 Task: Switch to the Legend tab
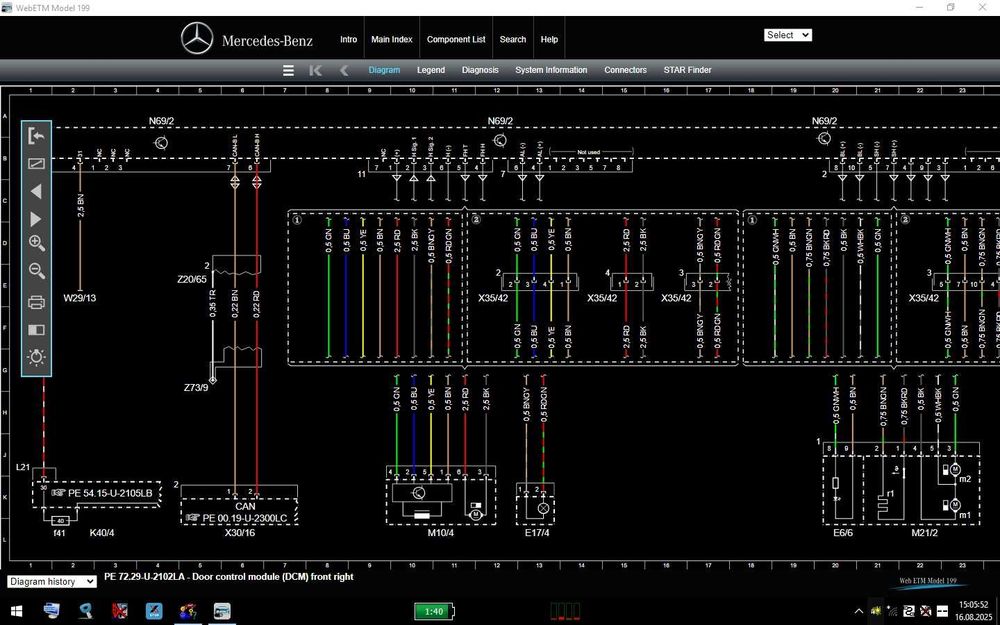point(431,70)
